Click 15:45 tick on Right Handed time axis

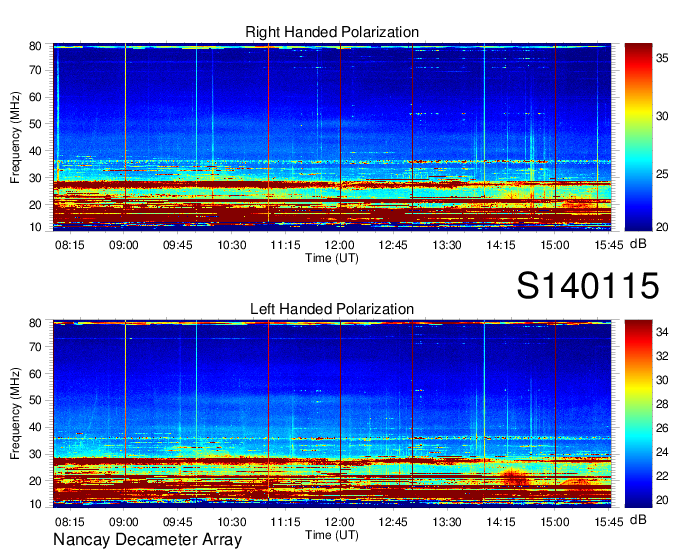[608, 245]
